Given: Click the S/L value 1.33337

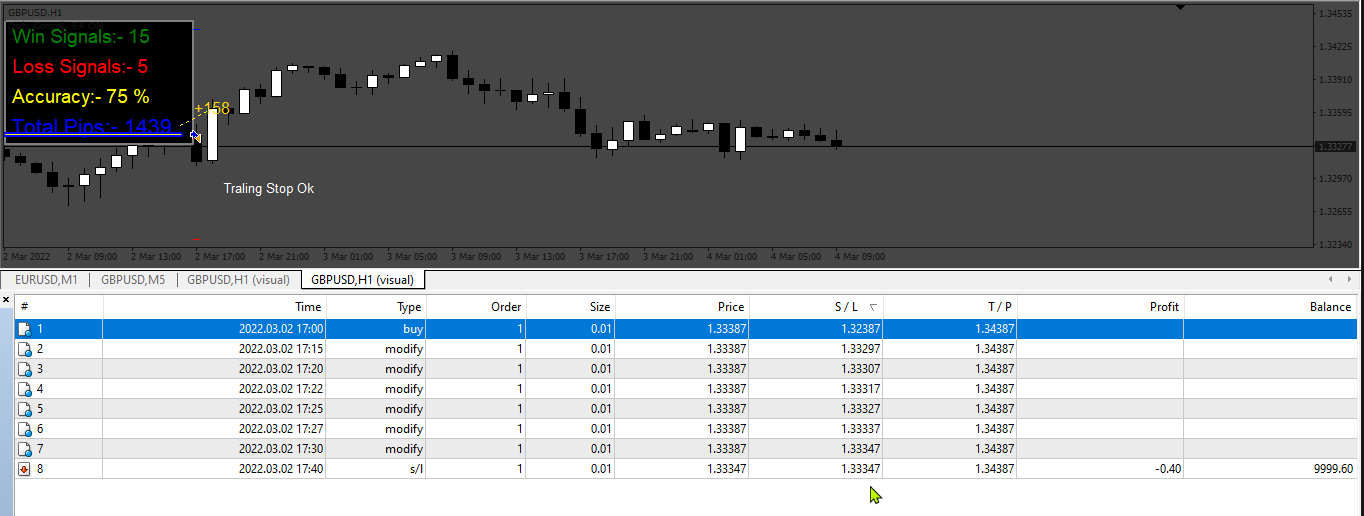Looking at the screenshot, I should tap(861, 429).
